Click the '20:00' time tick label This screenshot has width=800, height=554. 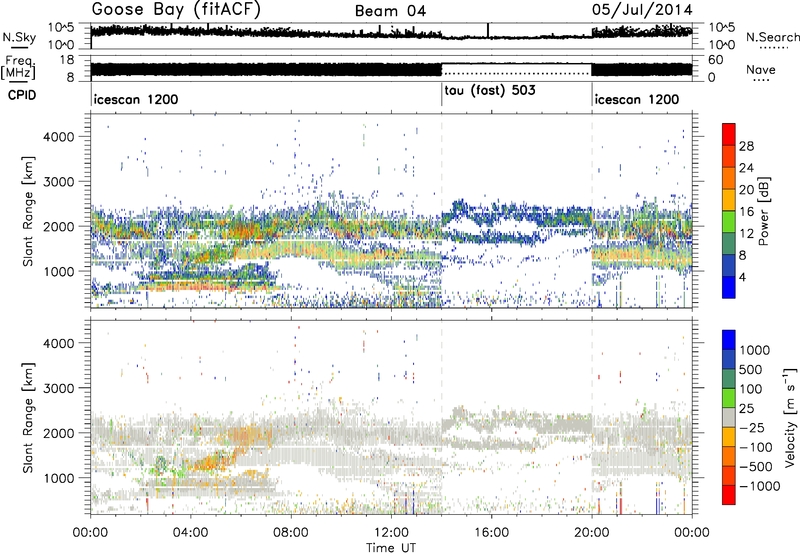pyautogui.click(x=592, y=533)
